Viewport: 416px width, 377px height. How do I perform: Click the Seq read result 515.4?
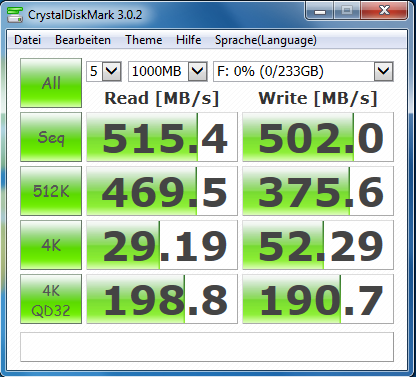(162, 137)
